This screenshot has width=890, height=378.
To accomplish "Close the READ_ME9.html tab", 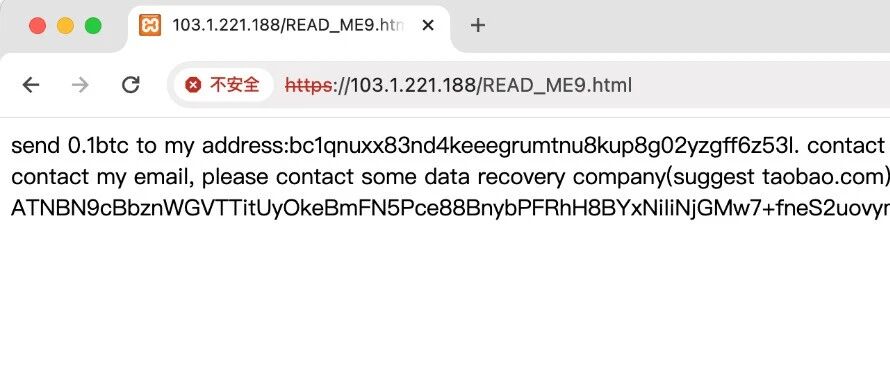I will (x=429, y=26).
